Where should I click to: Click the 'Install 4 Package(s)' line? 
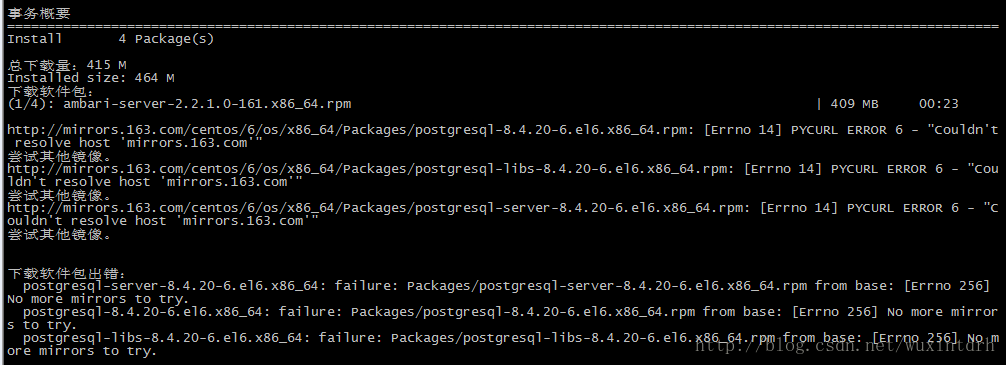tap(110, 39)
